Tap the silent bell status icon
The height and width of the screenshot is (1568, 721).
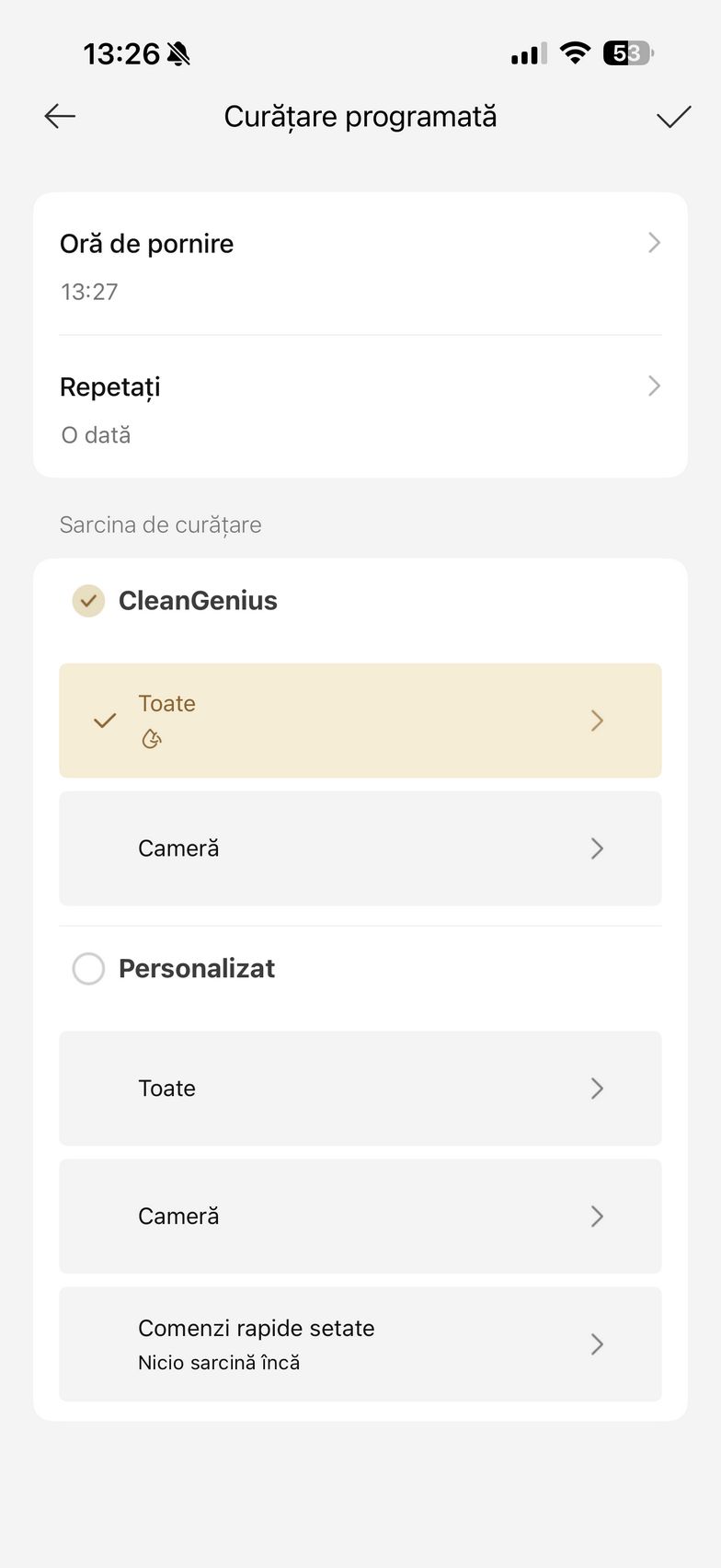click(179, 54)
